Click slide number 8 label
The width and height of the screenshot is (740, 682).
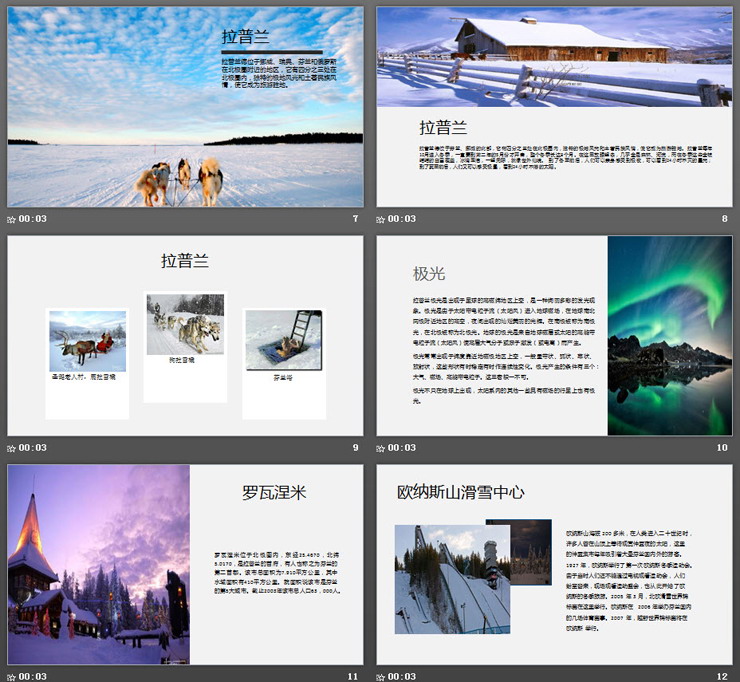click(724, 219)
